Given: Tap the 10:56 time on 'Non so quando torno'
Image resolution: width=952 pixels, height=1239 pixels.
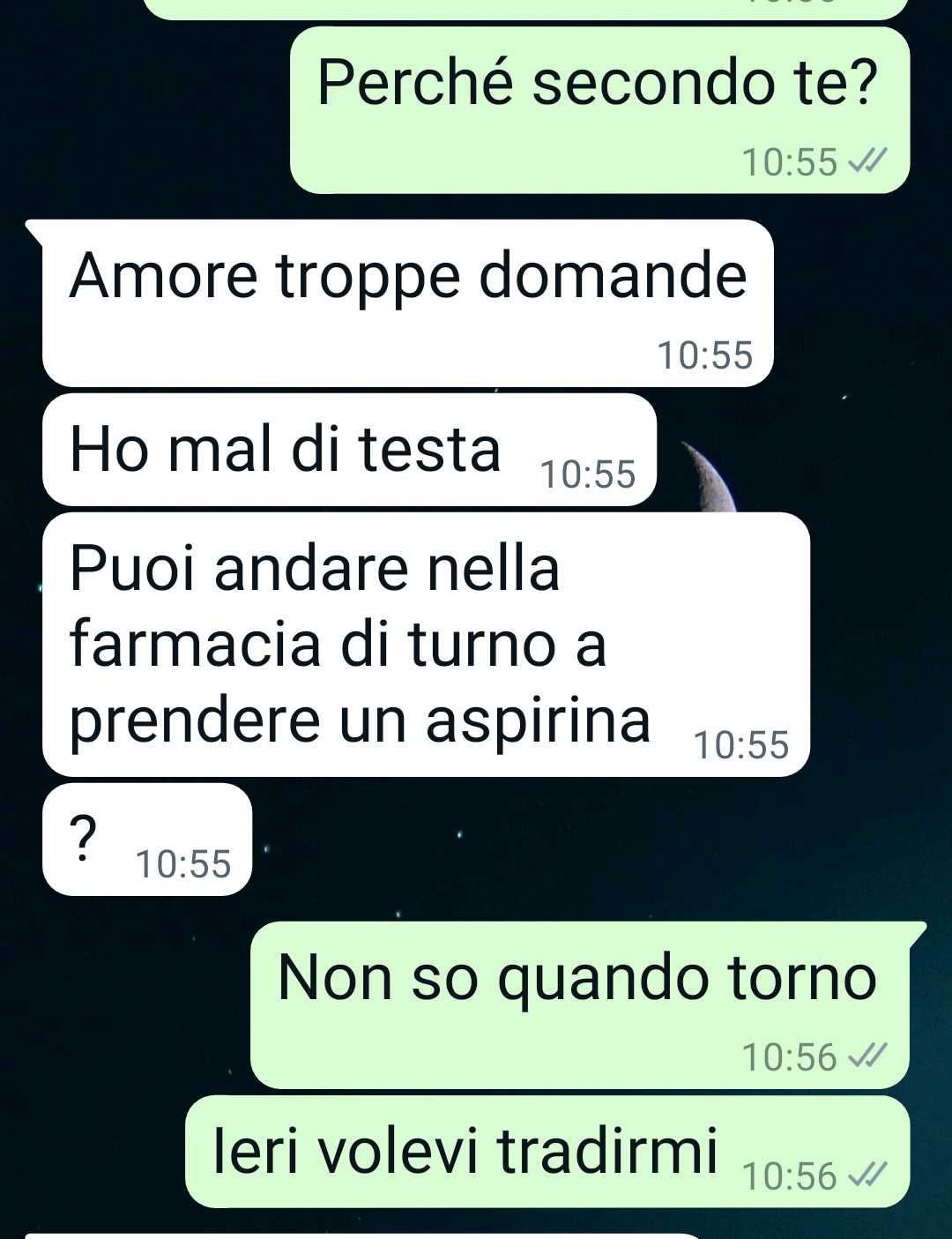Looking at the screenshot, I should click(790, 1056).
